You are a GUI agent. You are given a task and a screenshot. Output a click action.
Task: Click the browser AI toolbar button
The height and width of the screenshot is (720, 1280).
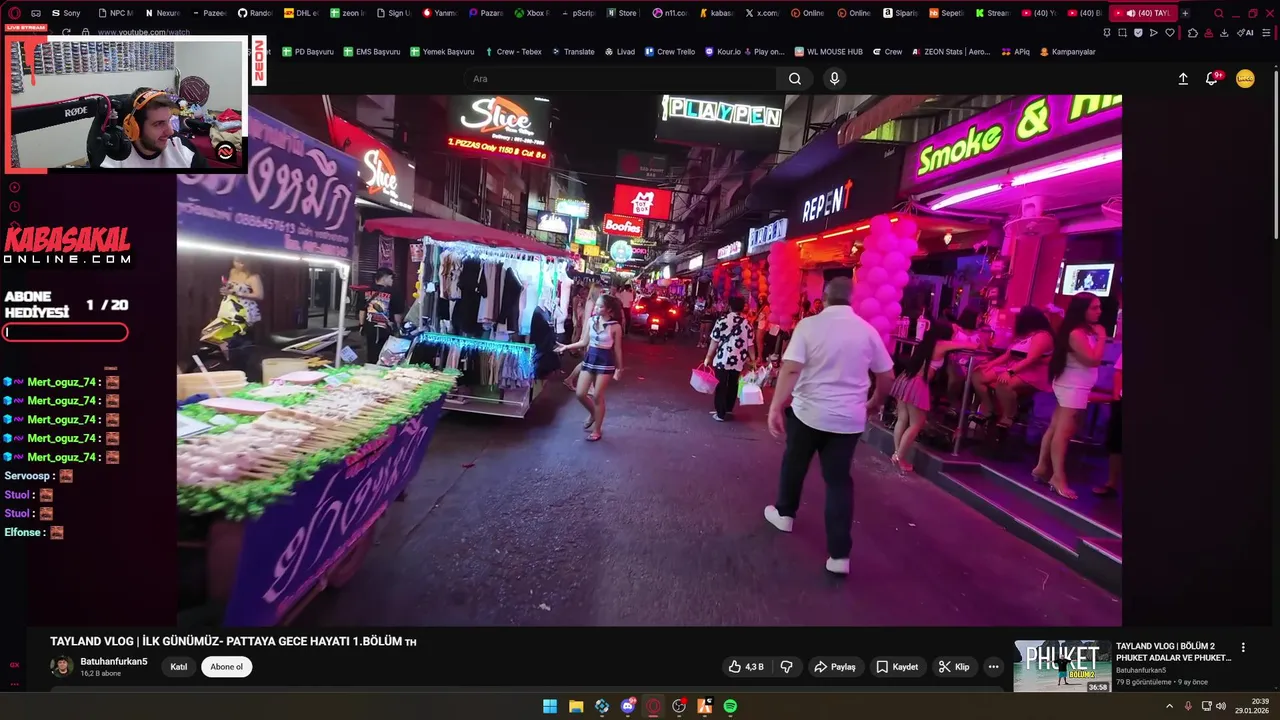tap(1245, 32)
